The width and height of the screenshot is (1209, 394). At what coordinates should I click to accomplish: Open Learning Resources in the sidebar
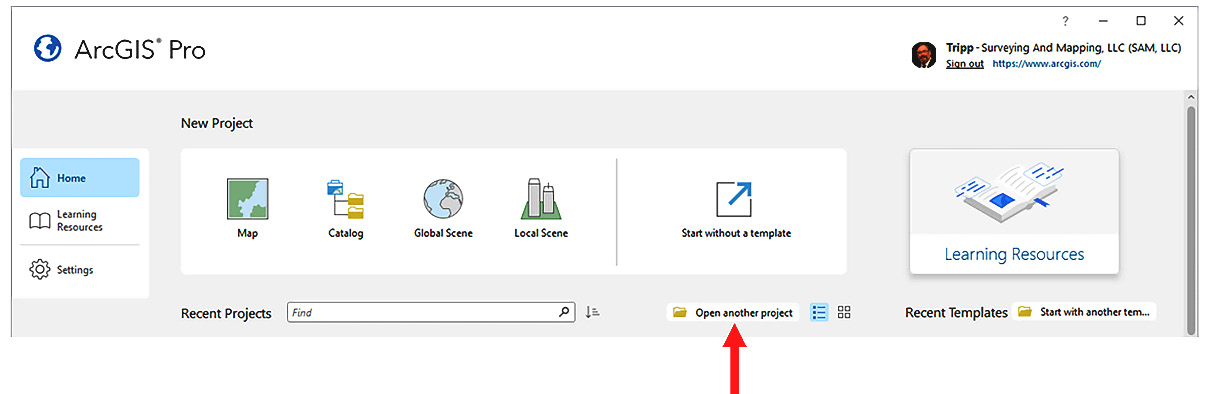coord(80,221)
